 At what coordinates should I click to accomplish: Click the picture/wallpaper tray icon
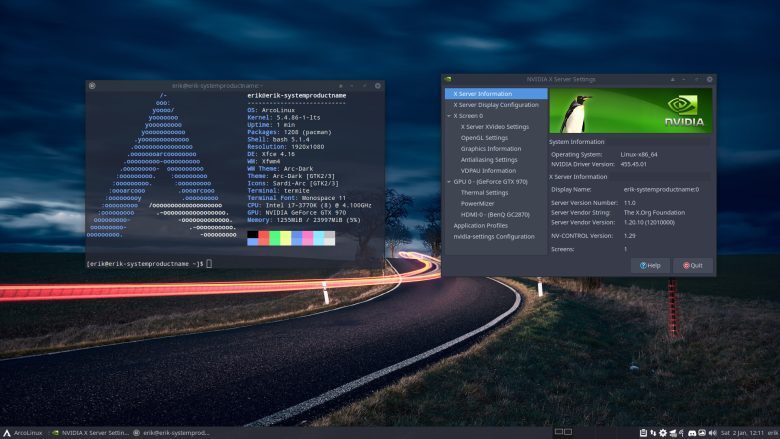point(702,433)
